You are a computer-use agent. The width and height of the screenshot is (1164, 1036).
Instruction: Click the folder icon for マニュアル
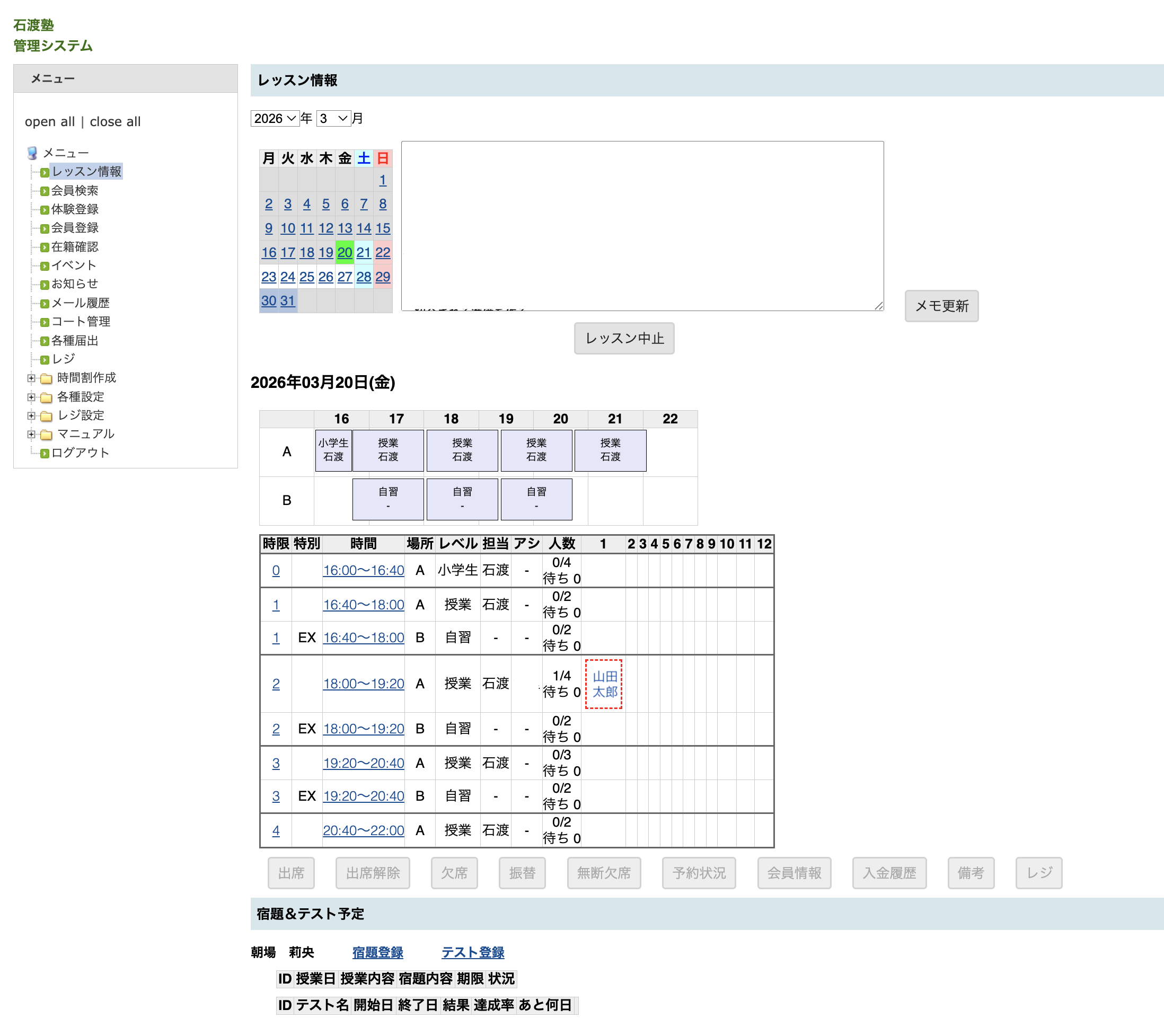47,435
